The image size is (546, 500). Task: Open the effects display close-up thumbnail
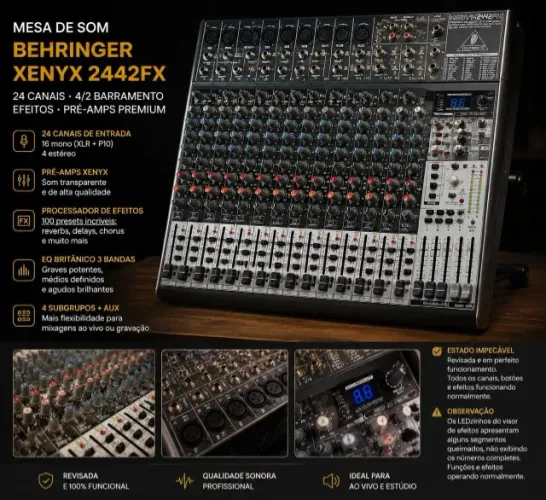[357, 403]
